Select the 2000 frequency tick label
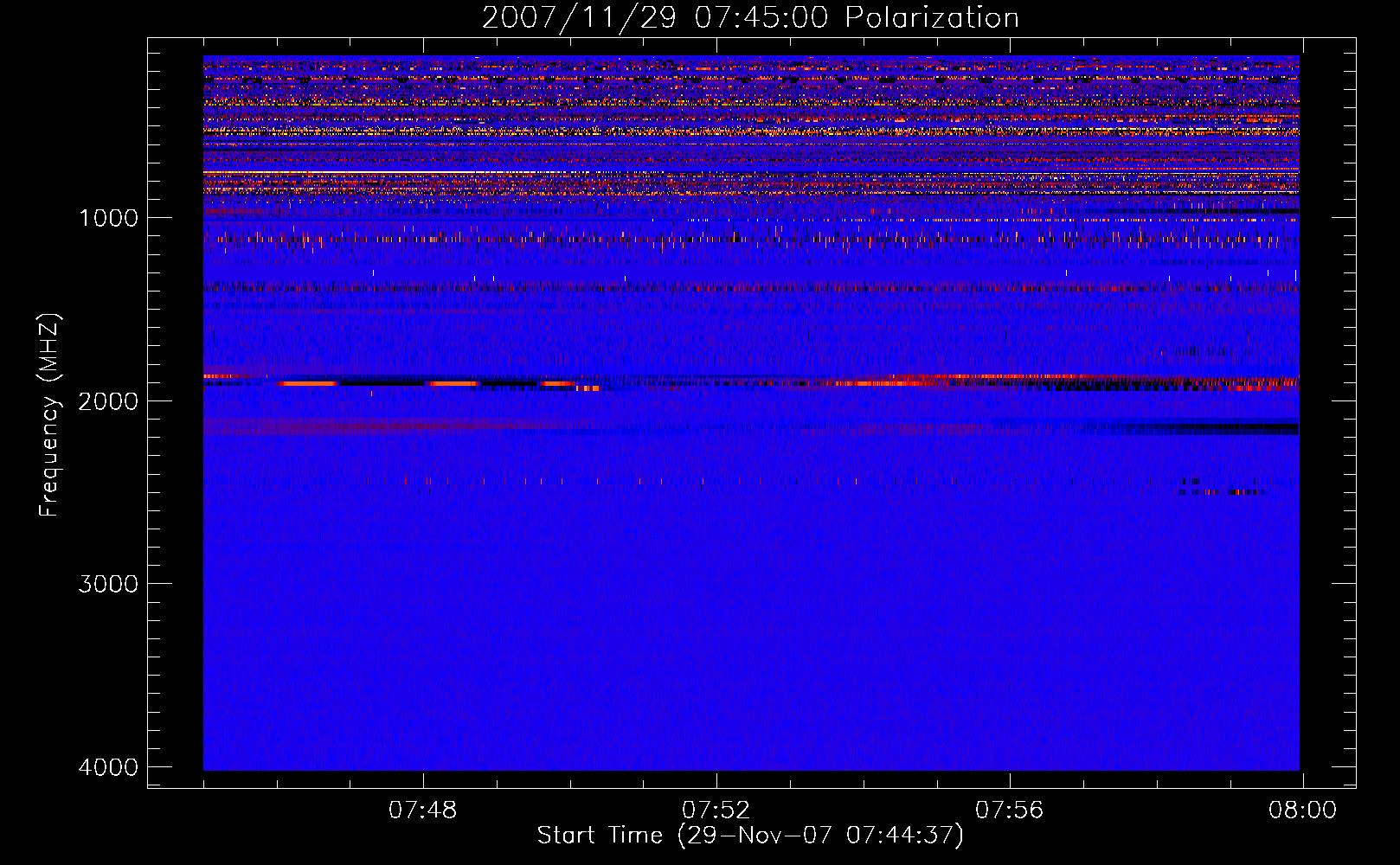The image size is (1400, 865). (x=108, y=400)
